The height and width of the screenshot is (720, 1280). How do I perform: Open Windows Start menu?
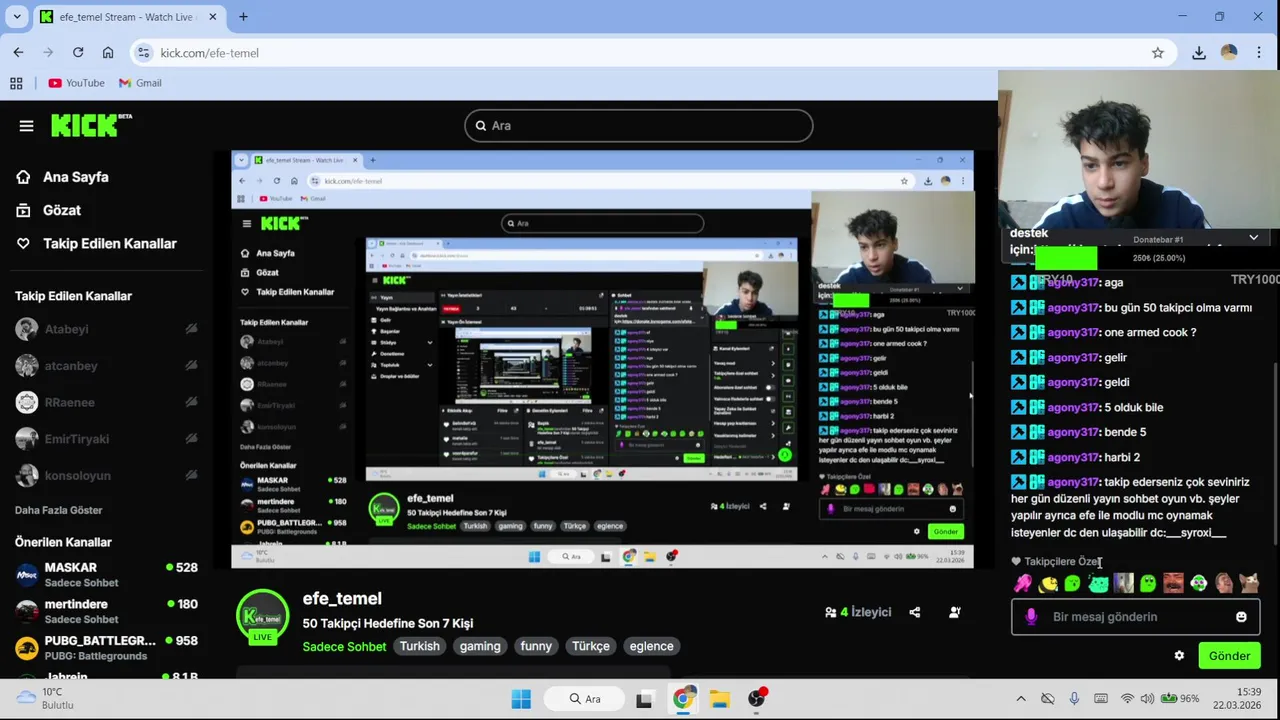(x=521, y=699)
